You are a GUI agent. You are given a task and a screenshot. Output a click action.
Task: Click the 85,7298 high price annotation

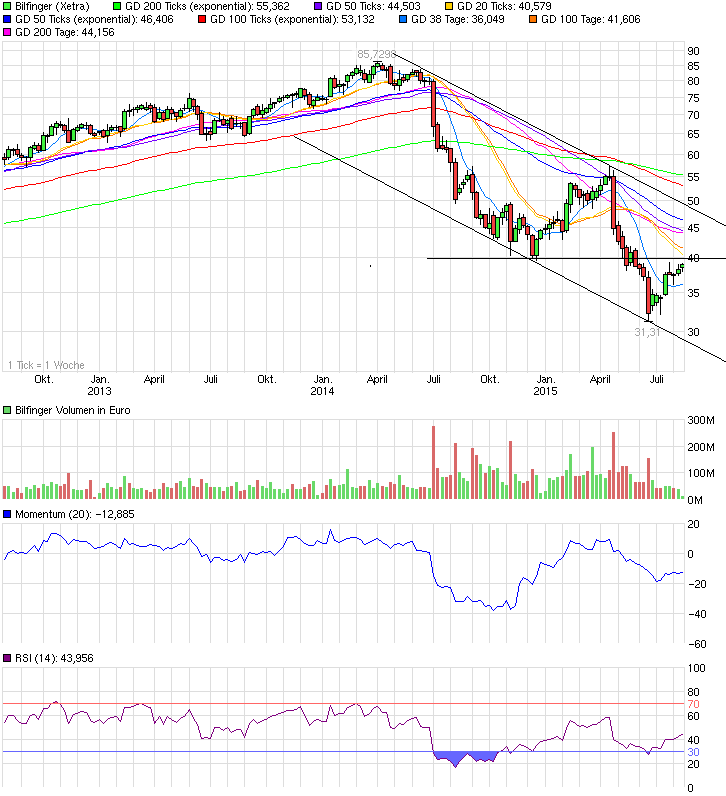(x=376, y=54)
